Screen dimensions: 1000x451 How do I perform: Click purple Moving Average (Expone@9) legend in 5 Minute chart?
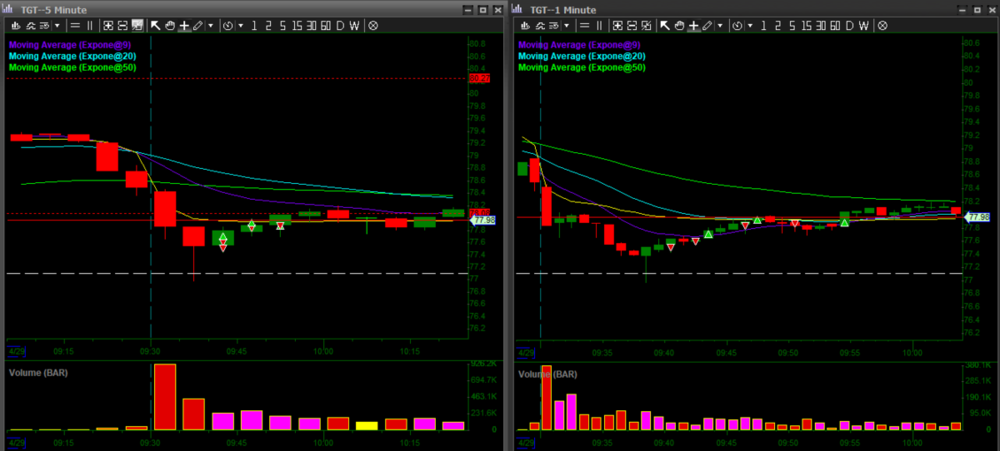point(65,45)
